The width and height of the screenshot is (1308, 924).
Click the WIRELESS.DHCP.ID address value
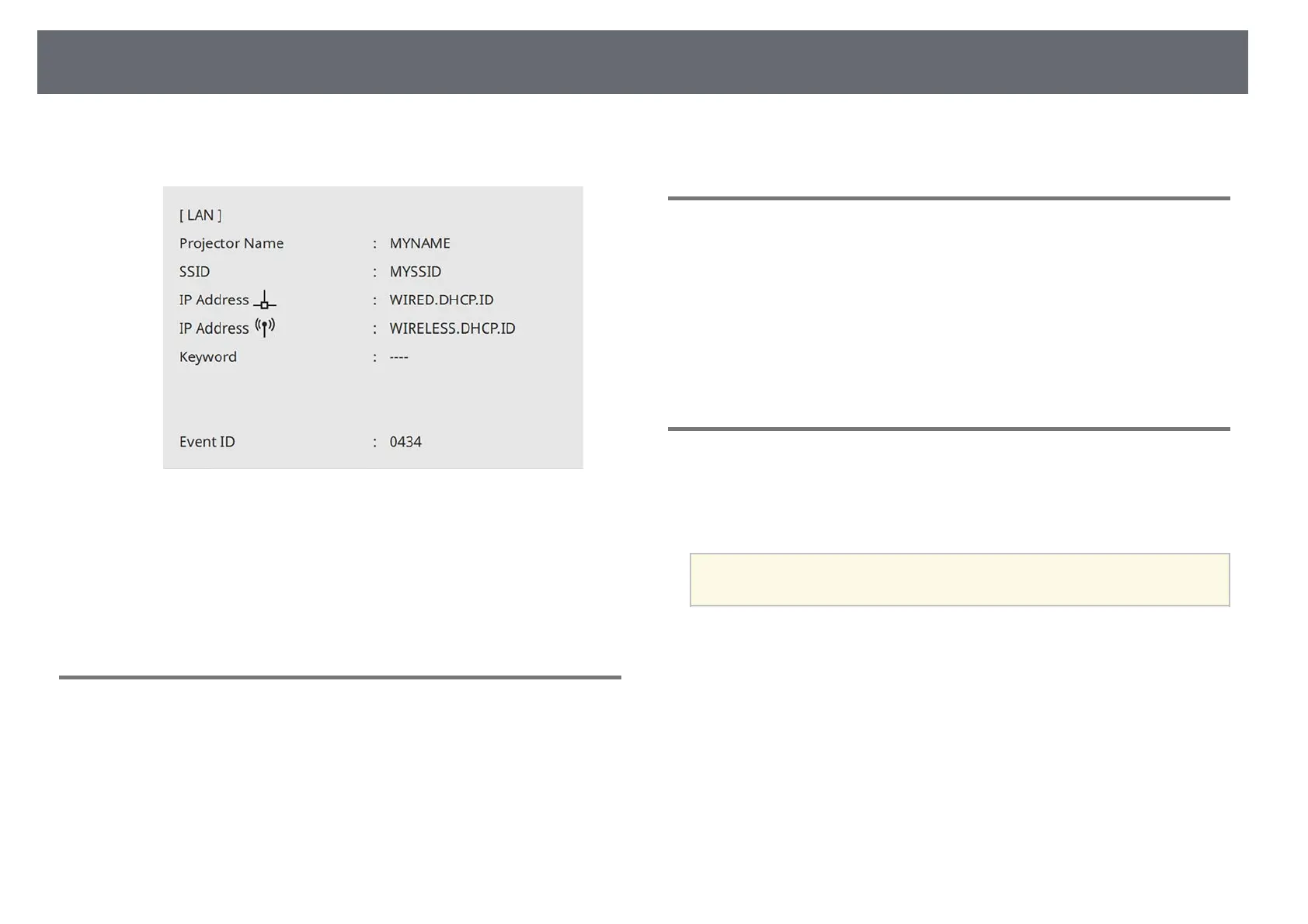tap(452, 328)
